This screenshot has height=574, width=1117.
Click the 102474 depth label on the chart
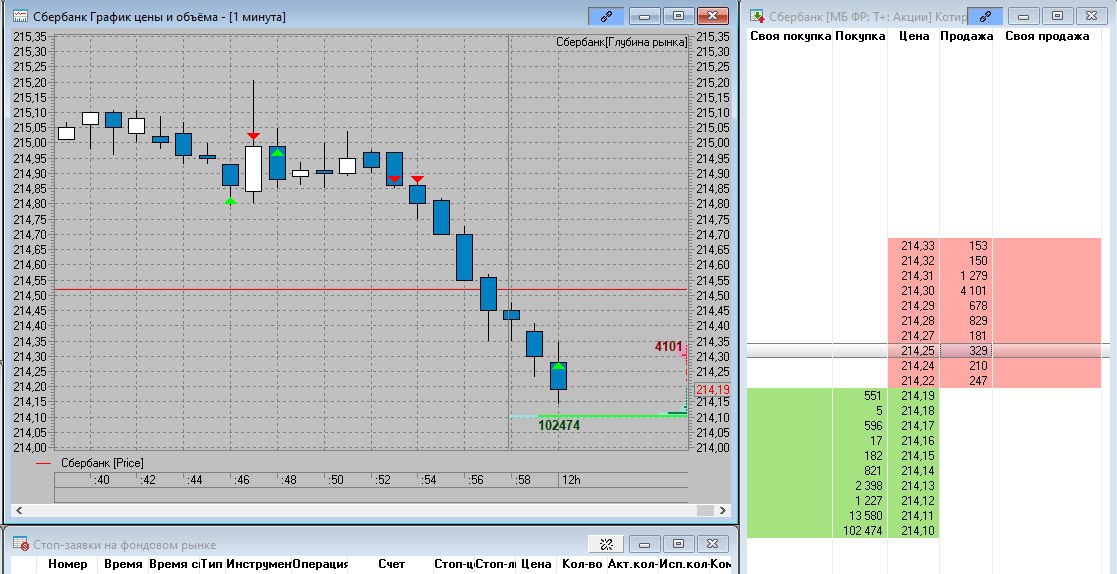coord(558,425)
